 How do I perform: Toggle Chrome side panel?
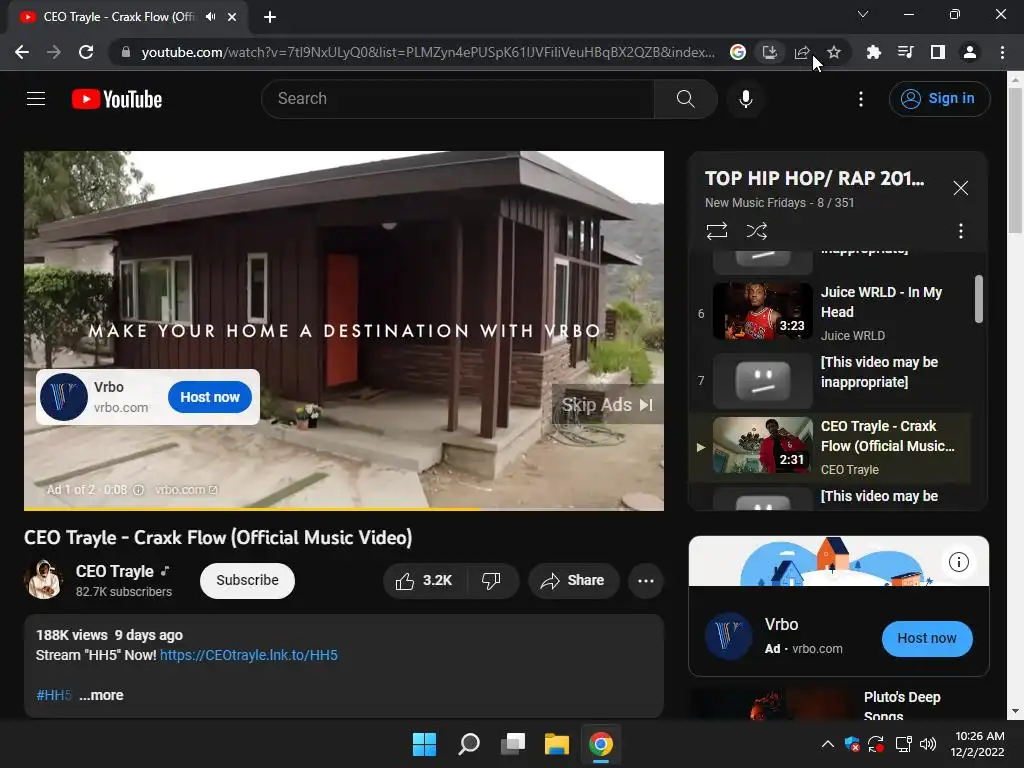[938, 52]
